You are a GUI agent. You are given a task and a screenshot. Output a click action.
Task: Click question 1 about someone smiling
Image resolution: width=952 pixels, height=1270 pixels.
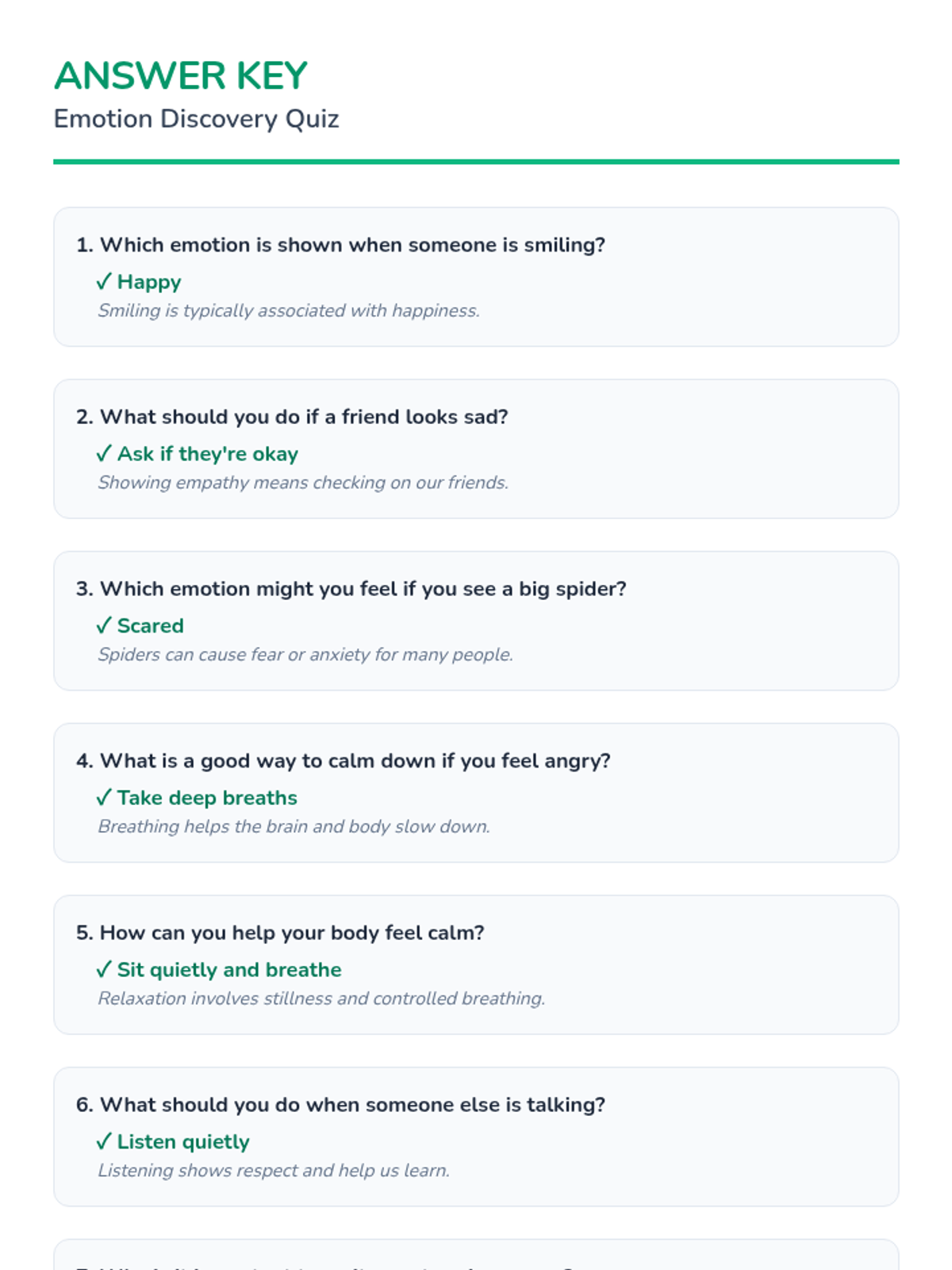(x=340, y=244)
